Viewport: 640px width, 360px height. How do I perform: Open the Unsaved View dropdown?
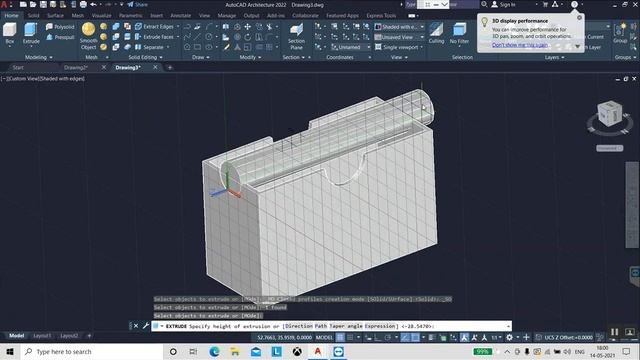[x=399, y=37]
